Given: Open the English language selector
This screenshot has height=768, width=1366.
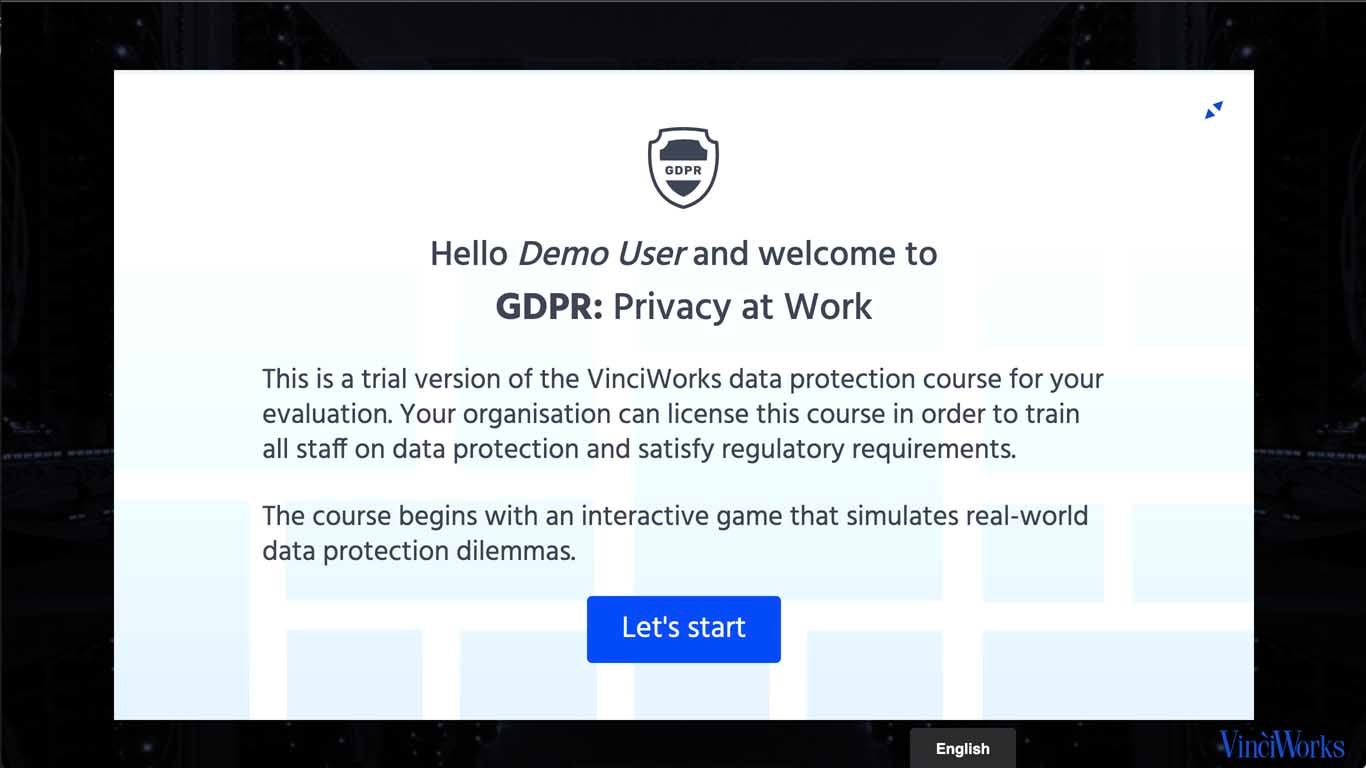Looking at the screenshot, I should coord(962,748).
